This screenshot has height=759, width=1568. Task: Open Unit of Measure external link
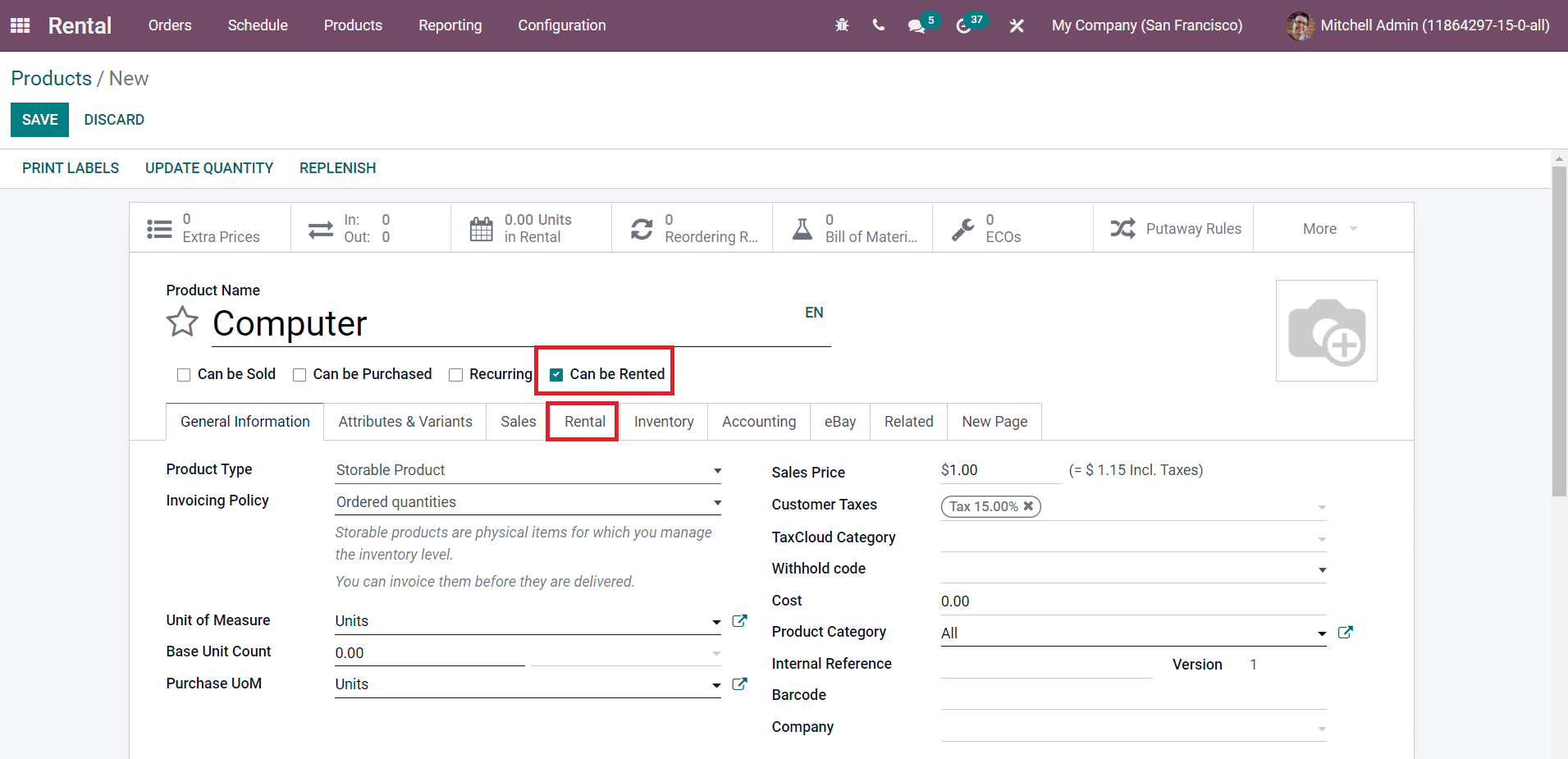(739, 621)
